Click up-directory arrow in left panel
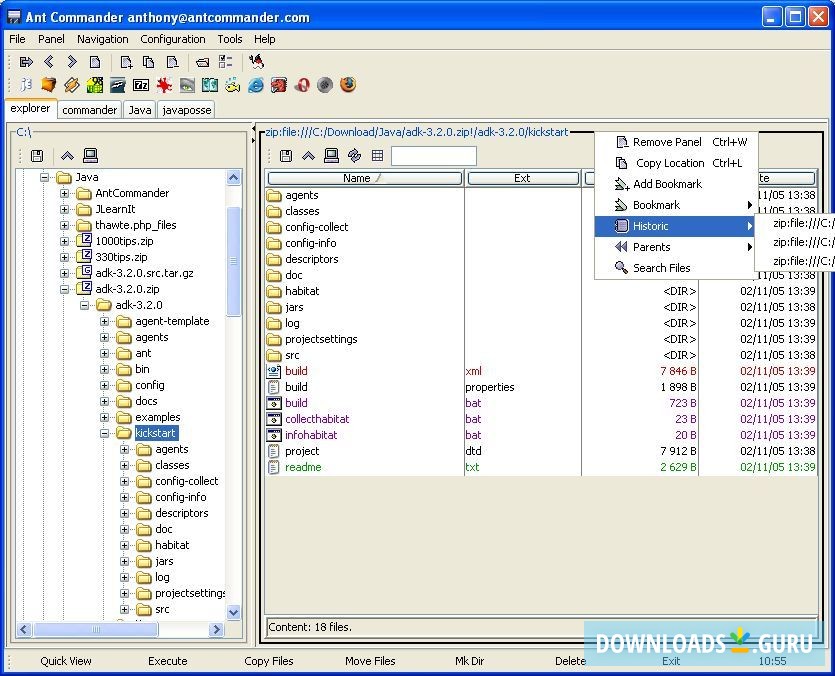The width and height of the screenshot is (835, 676). point(67,156)
